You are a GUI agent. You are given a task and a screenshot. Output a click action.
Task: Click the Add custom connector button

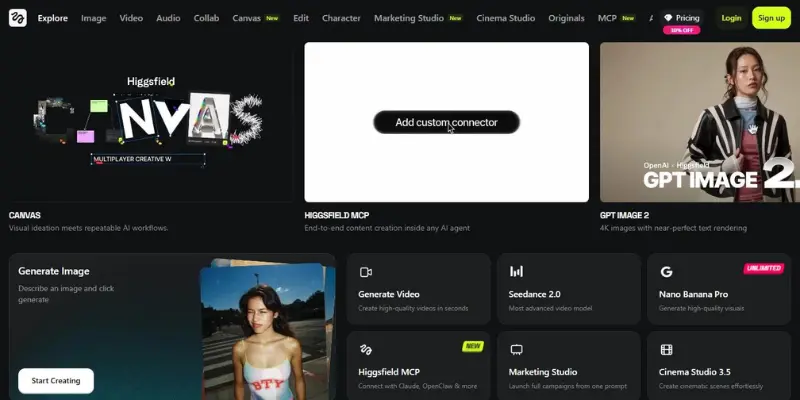tap(446, 122)
